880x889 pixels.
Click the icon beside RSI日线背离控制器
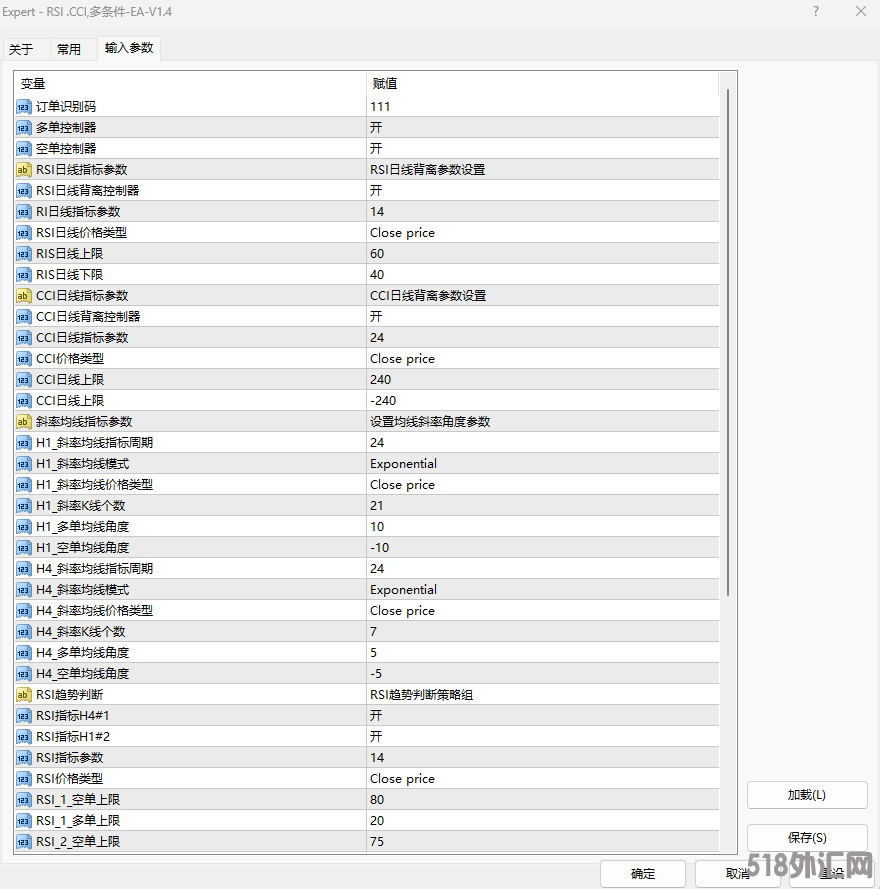click(23, 190)
